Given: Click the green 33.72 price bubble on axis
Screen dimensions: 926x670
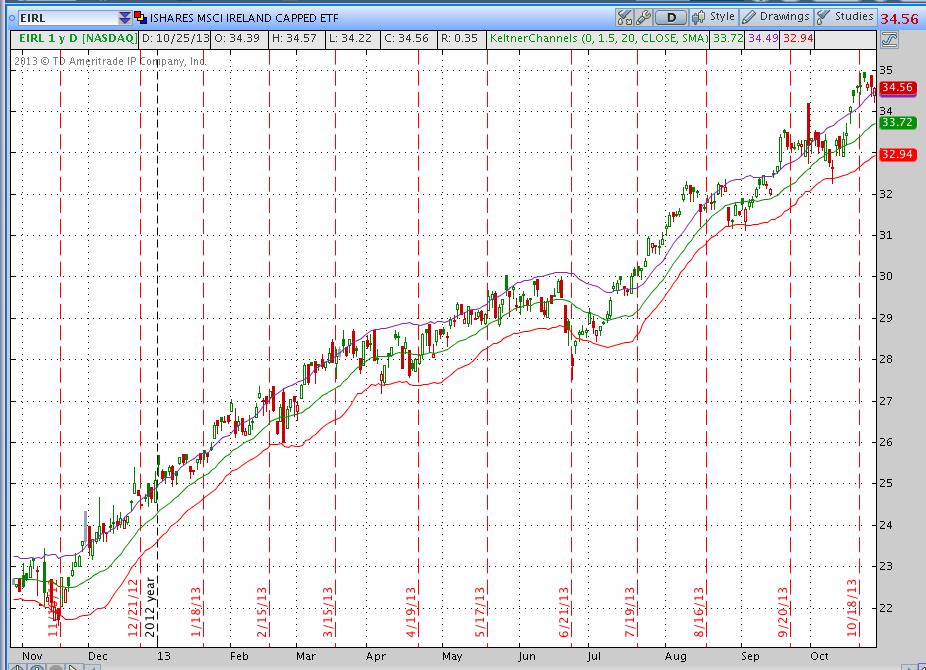Looking at the screenshot, I should pyautogui.click(x=897, y=122).
